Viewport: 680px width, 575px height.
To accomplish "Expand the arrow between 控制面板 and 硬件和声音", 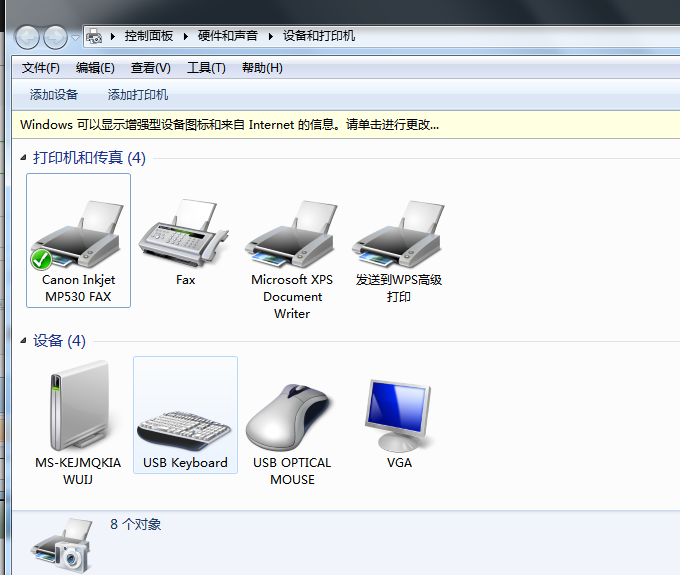I will (x=186, y=36).
